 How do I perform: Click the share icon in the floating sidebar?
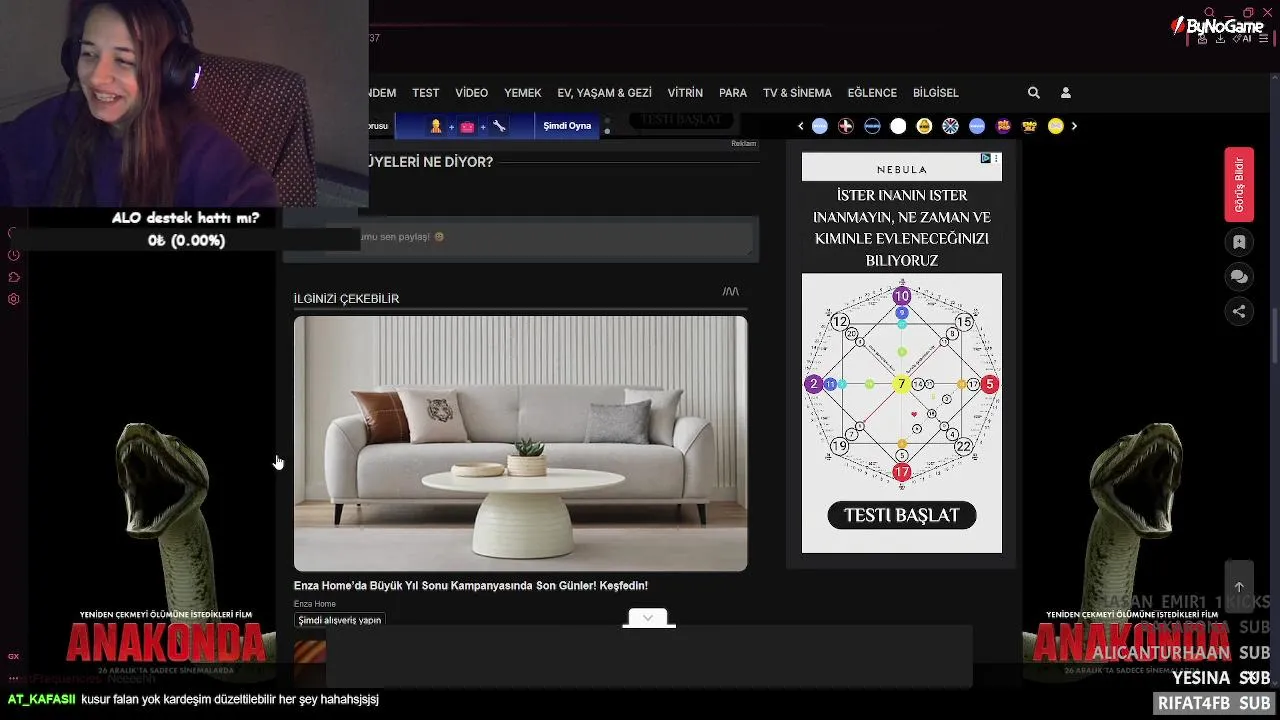click(1239, 311)
